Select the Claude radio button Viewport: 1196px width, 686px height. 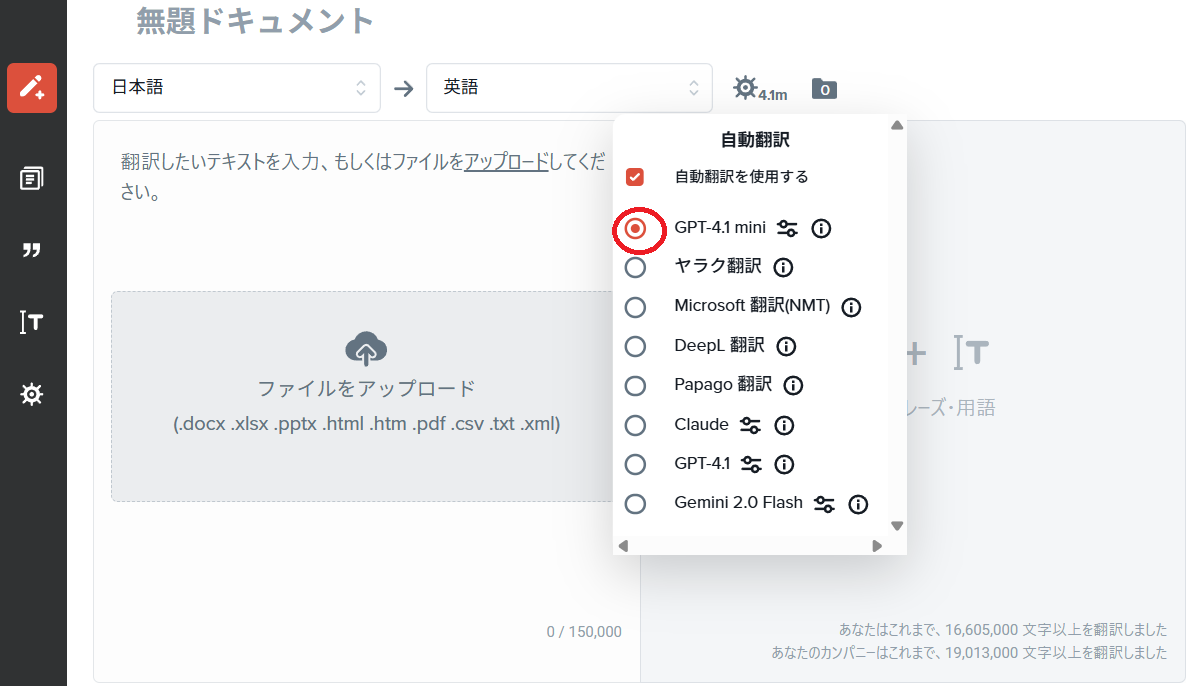tap(635, 425)
